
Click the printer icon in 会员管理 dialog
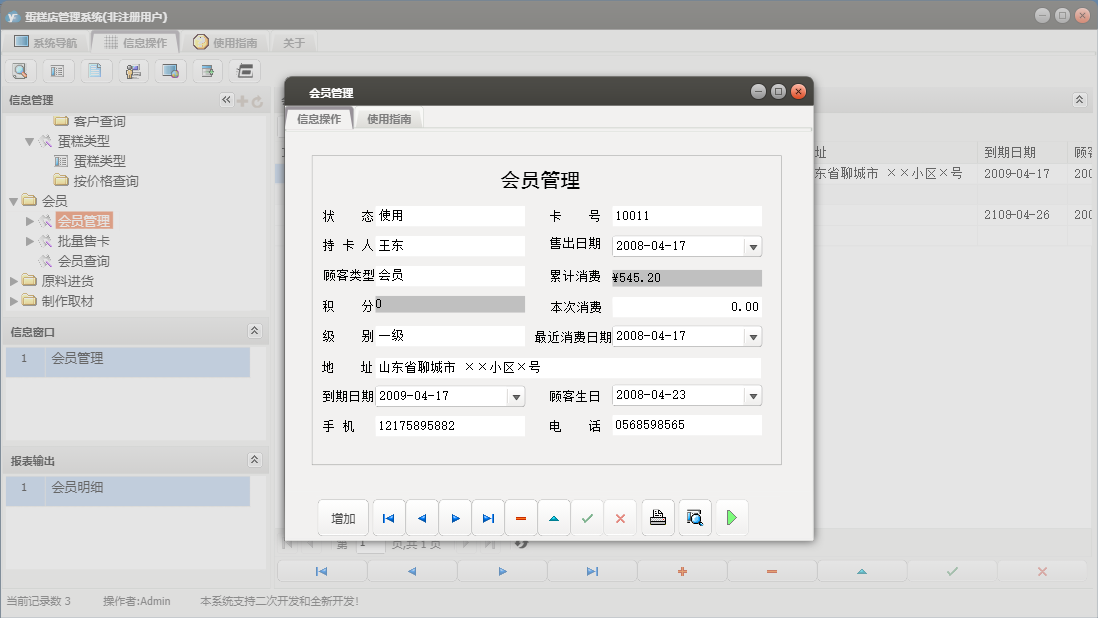tap(657, 517)
